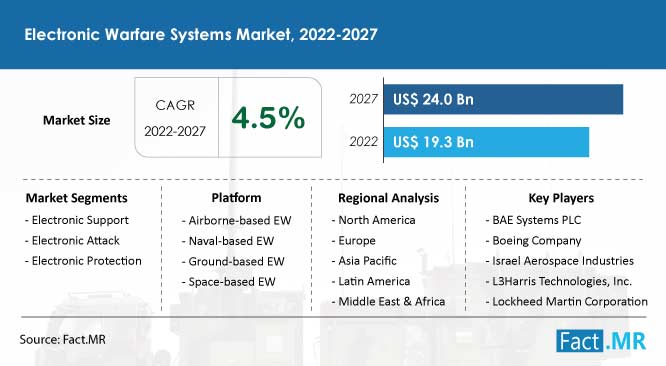Click the 'Platform' heading
The height and width of the screenshot is (366, 666).
point(237,198)
